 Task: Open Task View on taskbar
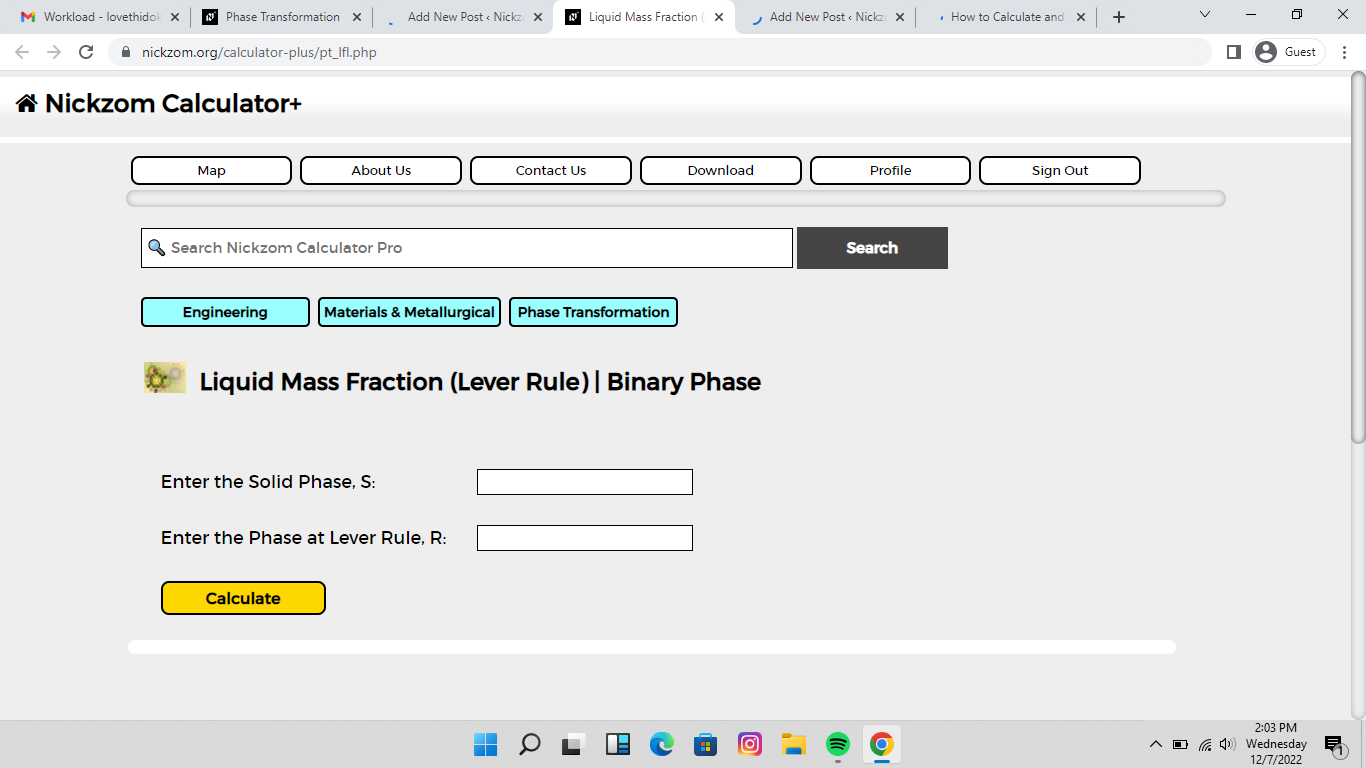573,744
